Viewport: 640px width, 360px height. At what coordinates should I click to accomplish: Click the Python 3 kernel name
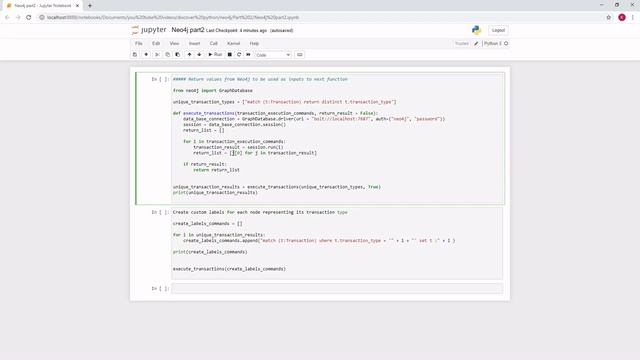point(493,44)
